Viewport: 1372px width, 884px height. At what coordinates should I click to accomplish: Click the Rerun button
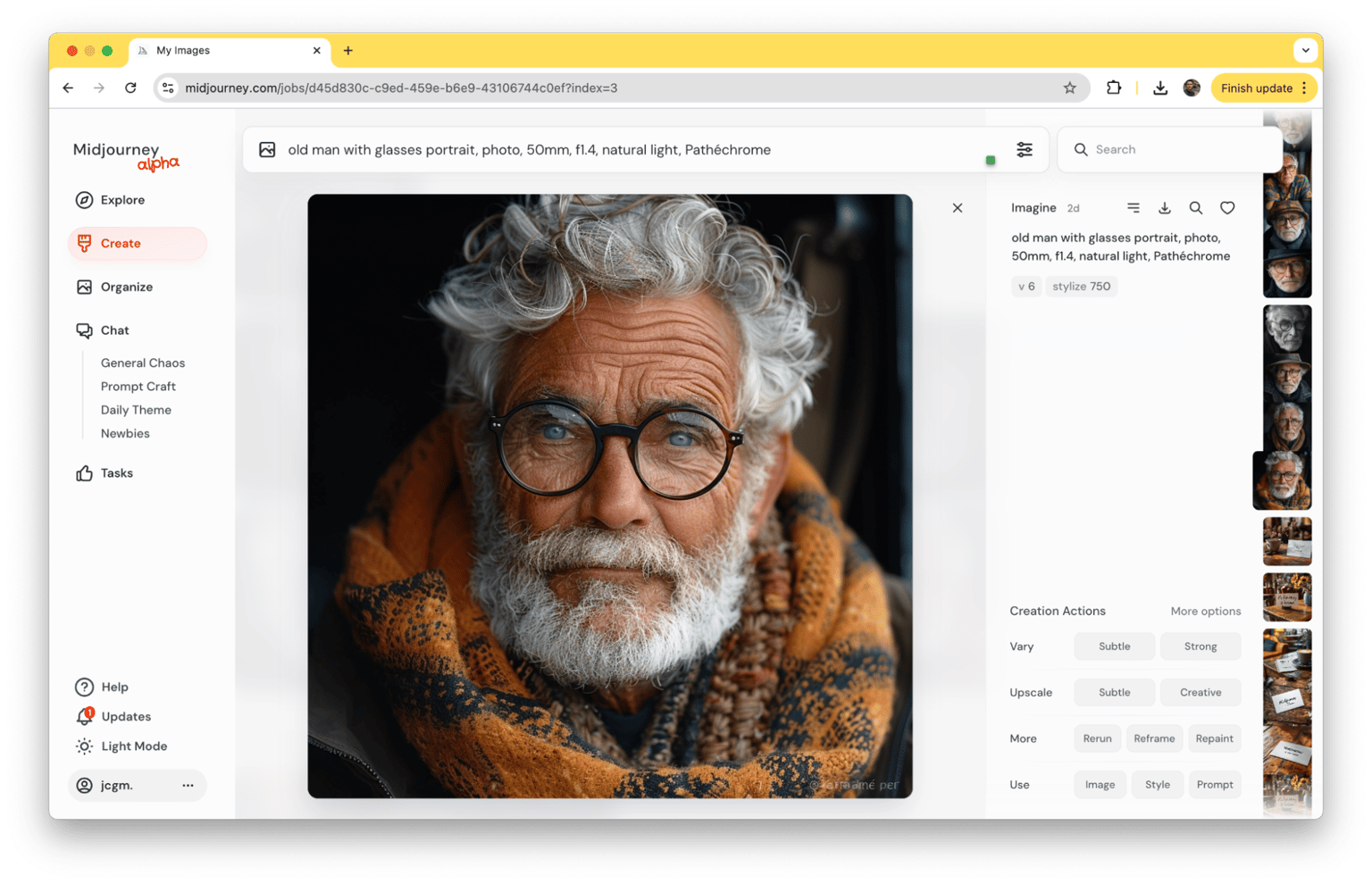[1097, 739]
